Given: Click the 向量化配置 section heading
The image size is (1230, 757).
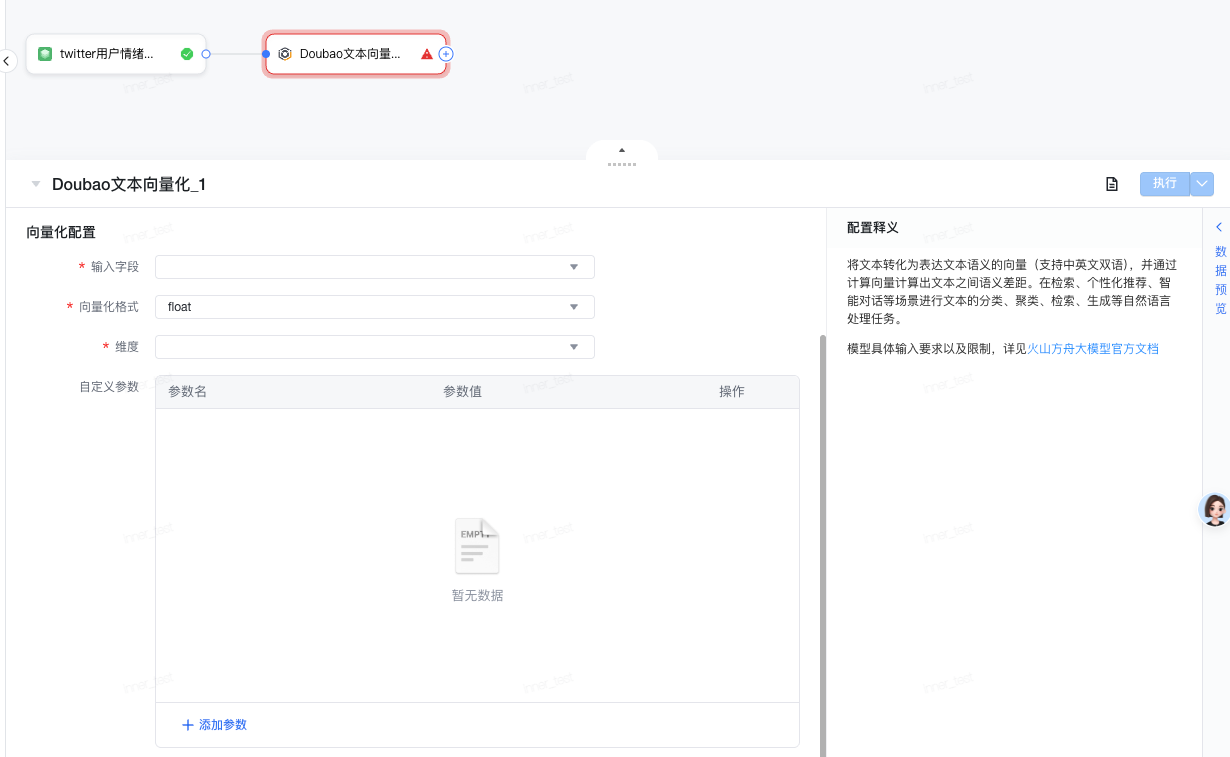Looking at the screenshot, I should point(61,232).
